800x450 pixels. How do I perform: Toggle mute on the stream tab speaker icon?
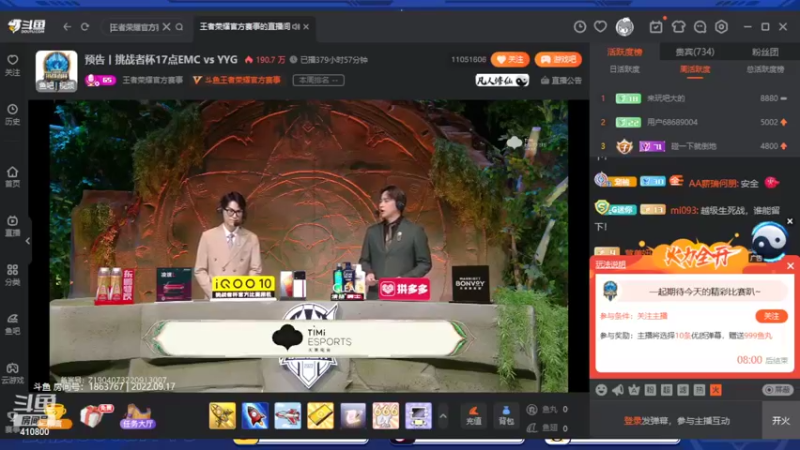pos(296,27)
